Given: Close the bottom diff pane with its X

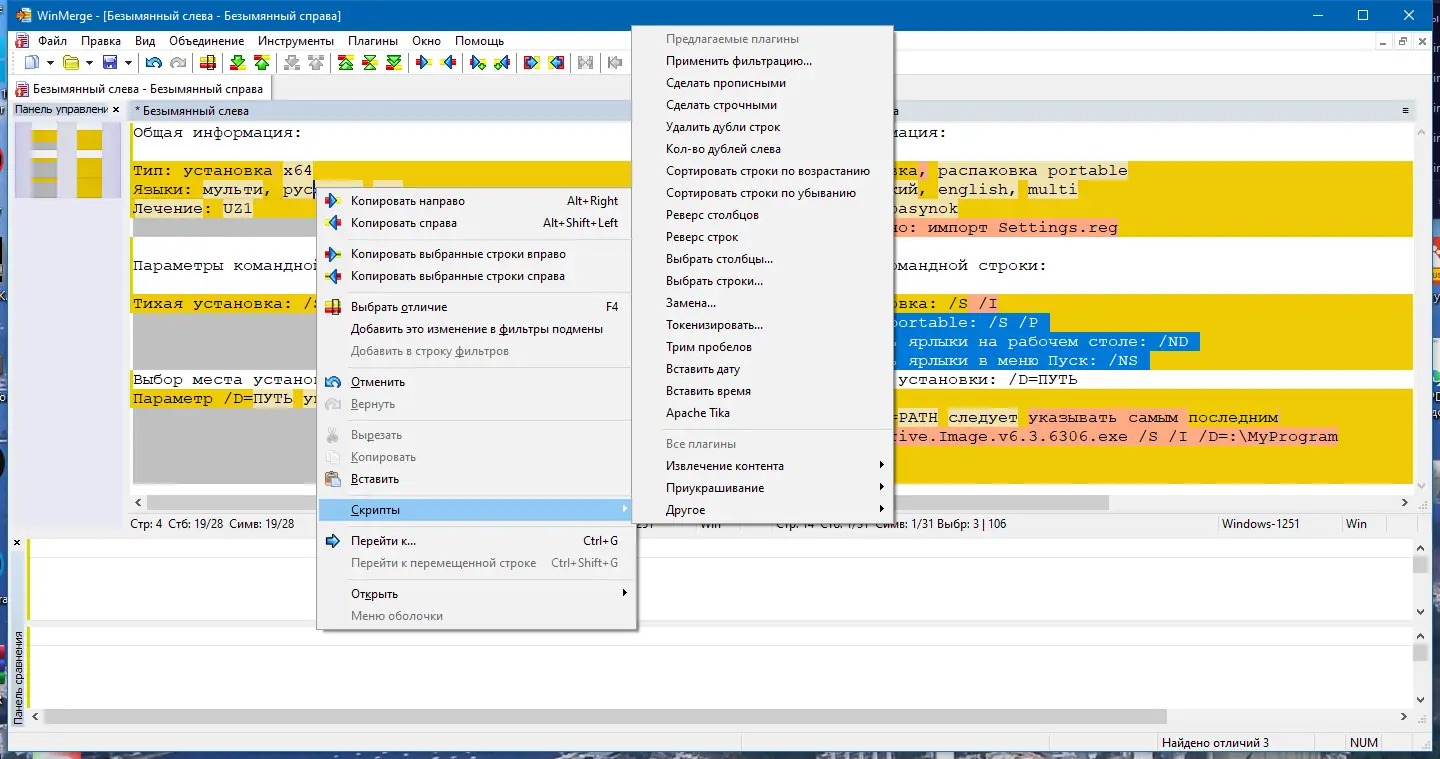Looking at the screenshot, I should 17,543.
